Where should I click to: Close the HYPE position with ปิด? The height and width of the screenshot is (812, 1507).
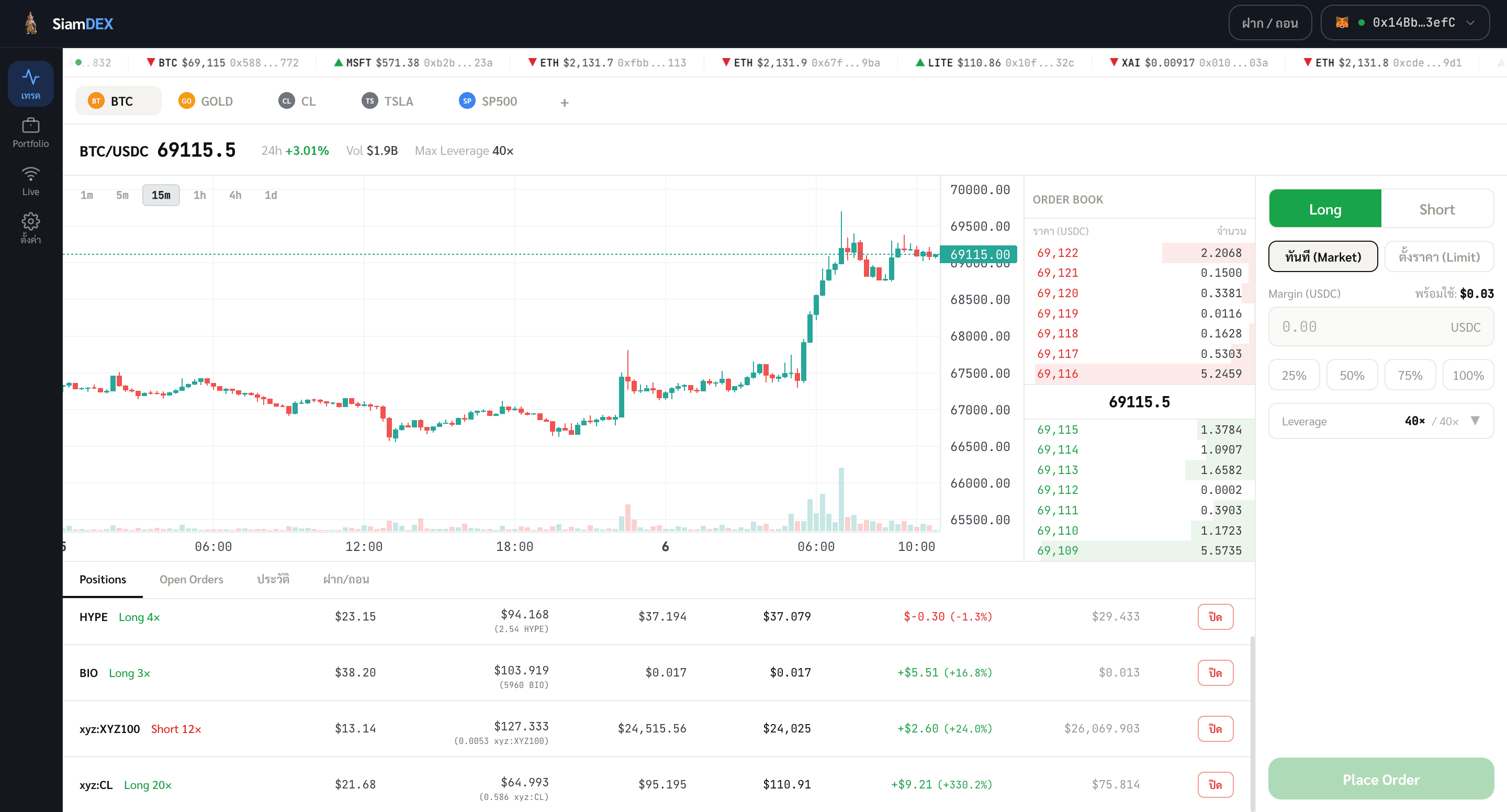pos(1215,617)
